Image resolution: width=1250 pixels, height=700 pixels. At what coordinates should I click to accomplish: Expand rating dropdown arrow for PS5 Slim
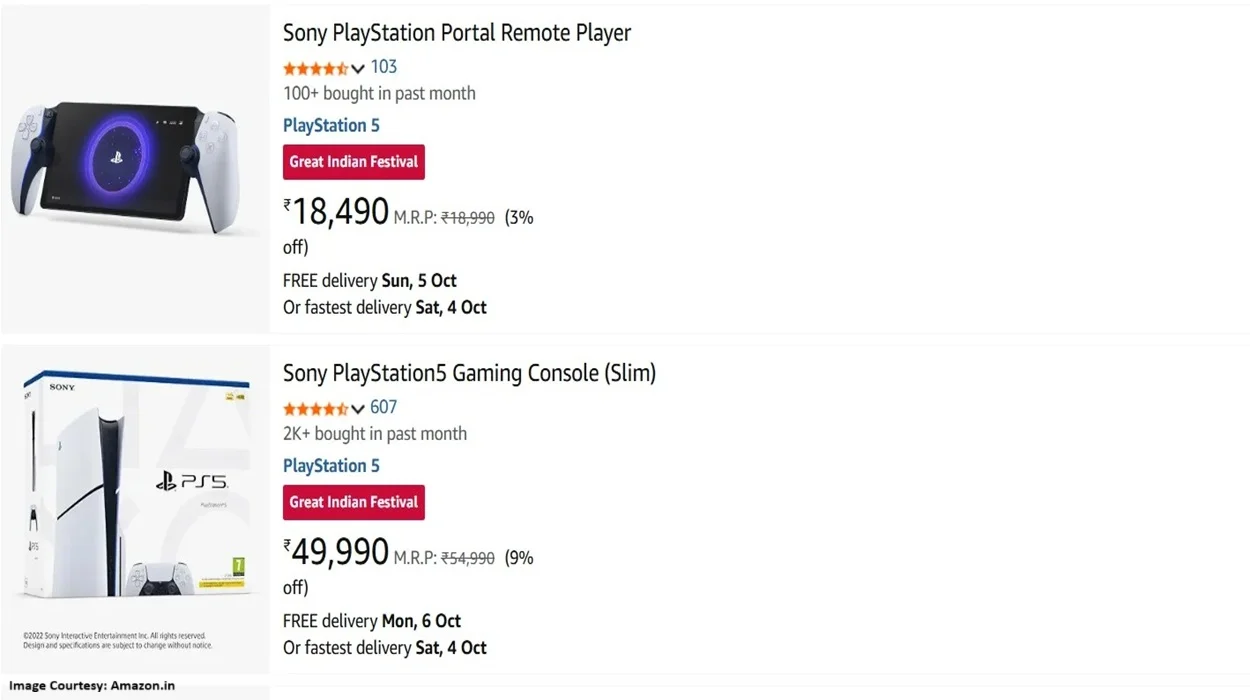click(x=358, y=409)
